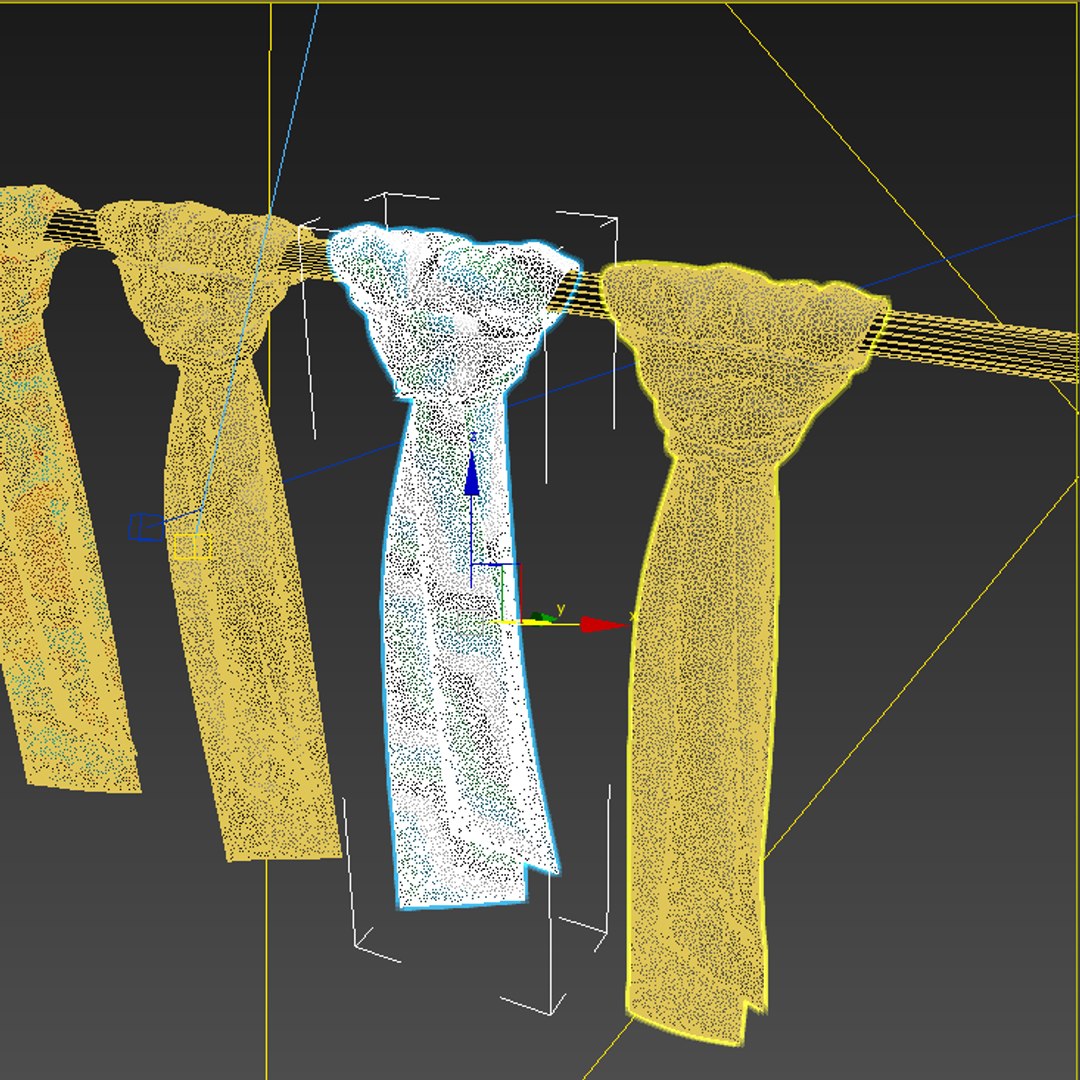1080x1080 pixels.
Task: Select the blue camera helper box
Action: (x=146, y=527)
